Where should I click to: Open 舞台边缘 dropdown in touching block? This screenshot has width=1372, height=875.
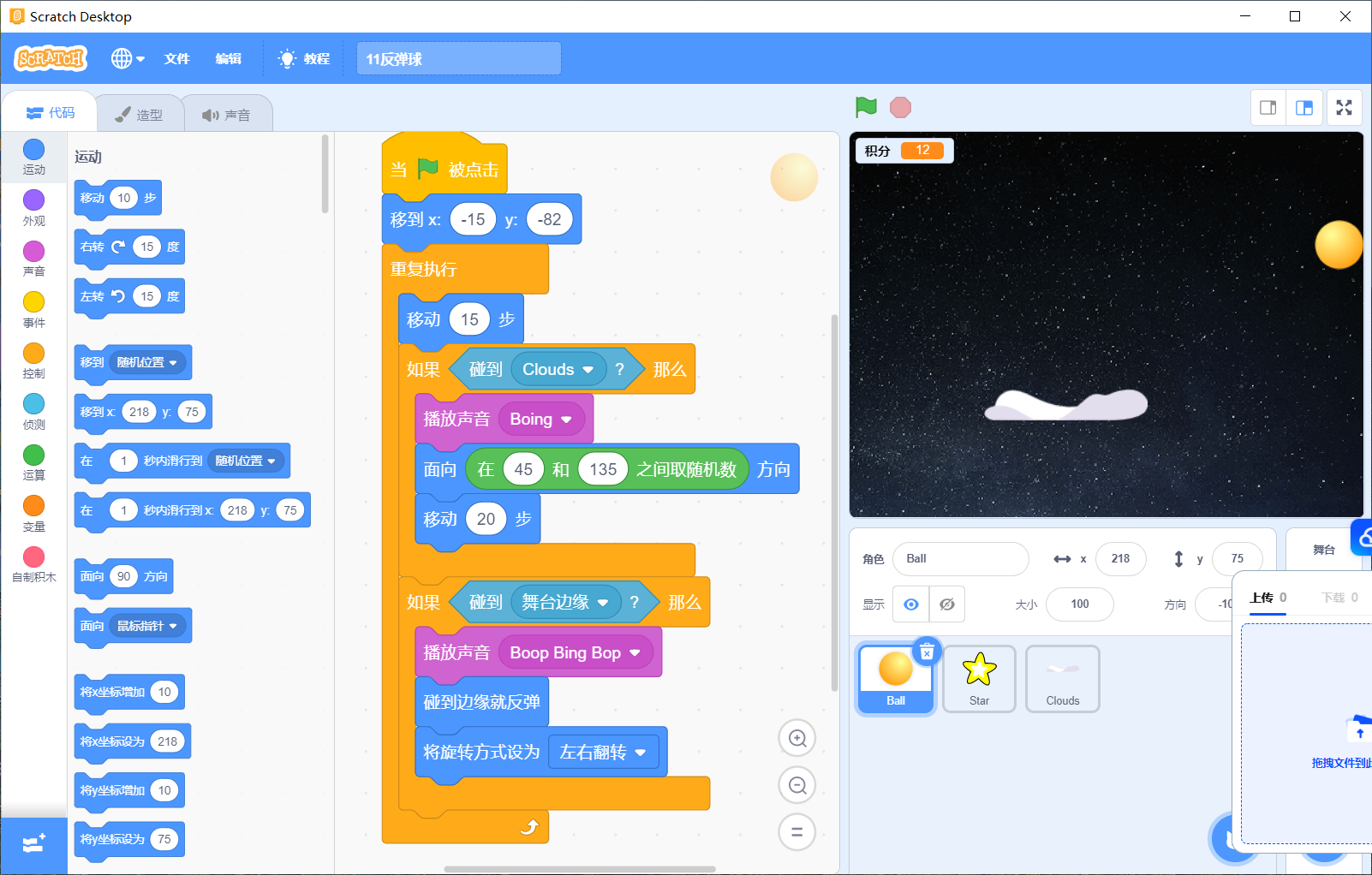566,602
